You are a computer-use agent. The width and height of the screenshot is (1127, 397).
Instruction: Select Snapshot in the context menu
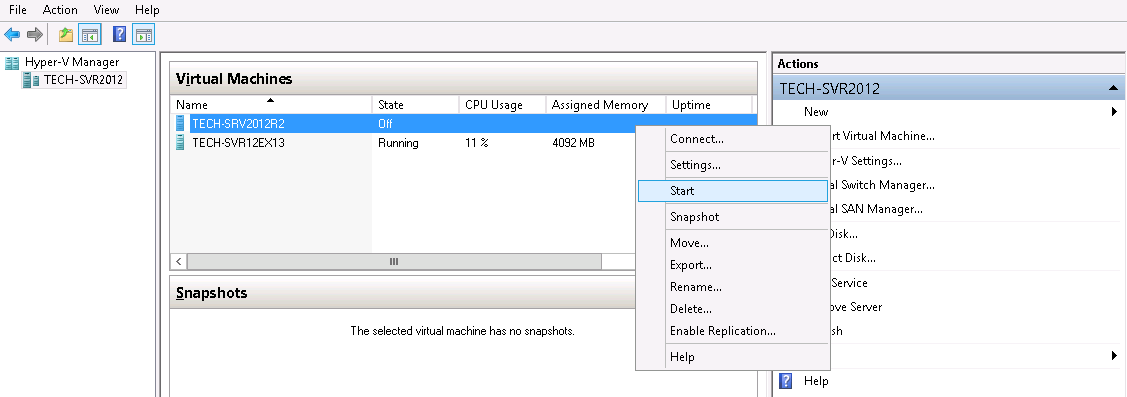[x=732, y=216]
